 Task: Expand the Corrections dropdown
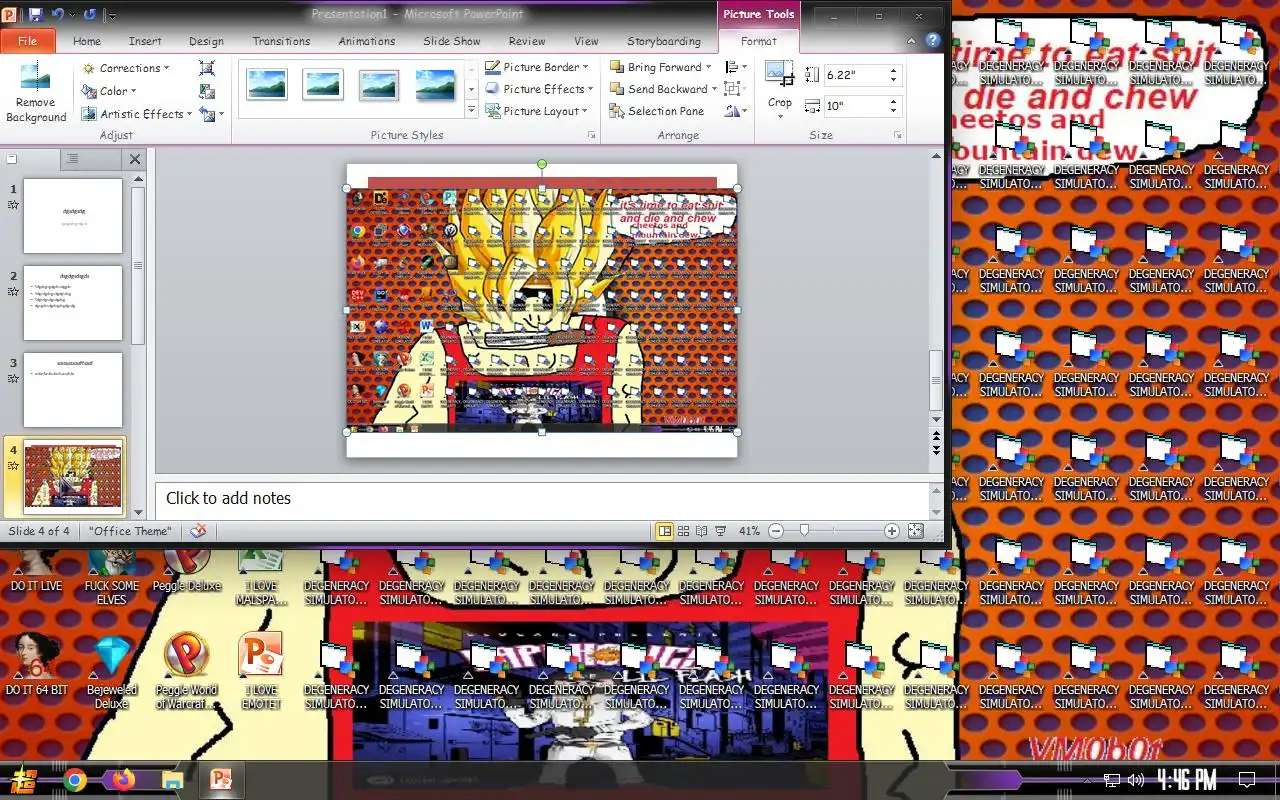[x=125, y=68]
